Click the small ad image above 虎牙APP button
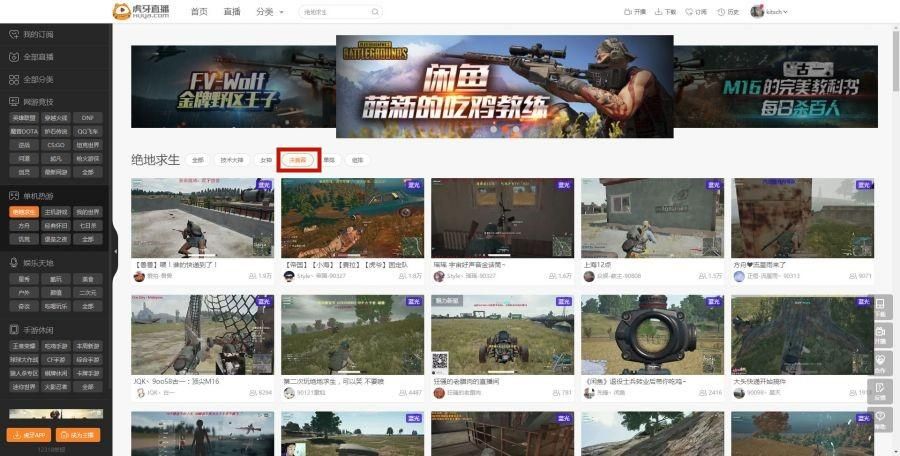 (x=56, y=414)
